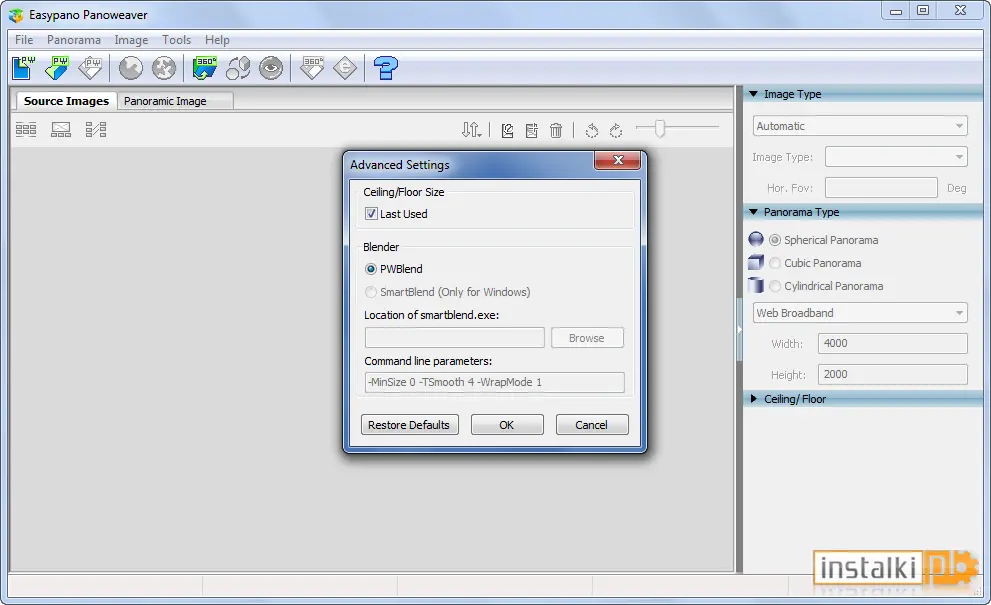Expand the Ceiling/ Floor section
The image size is (991, 605).
coord(753,399)
